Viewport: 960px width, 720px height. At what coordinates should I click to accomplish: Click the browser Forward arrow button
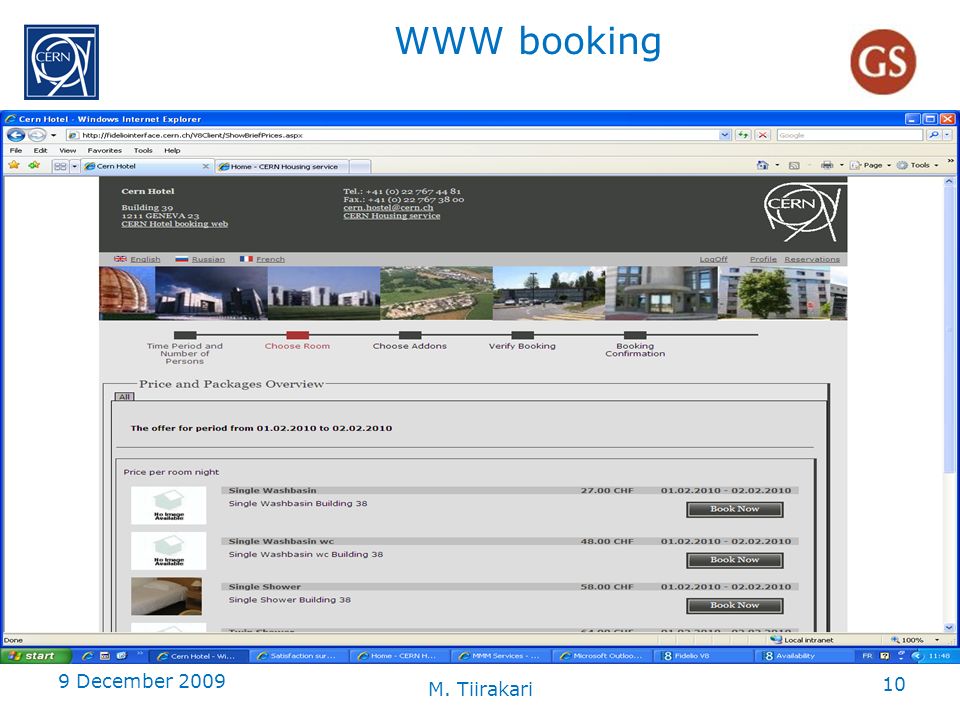tap(37, 135)
